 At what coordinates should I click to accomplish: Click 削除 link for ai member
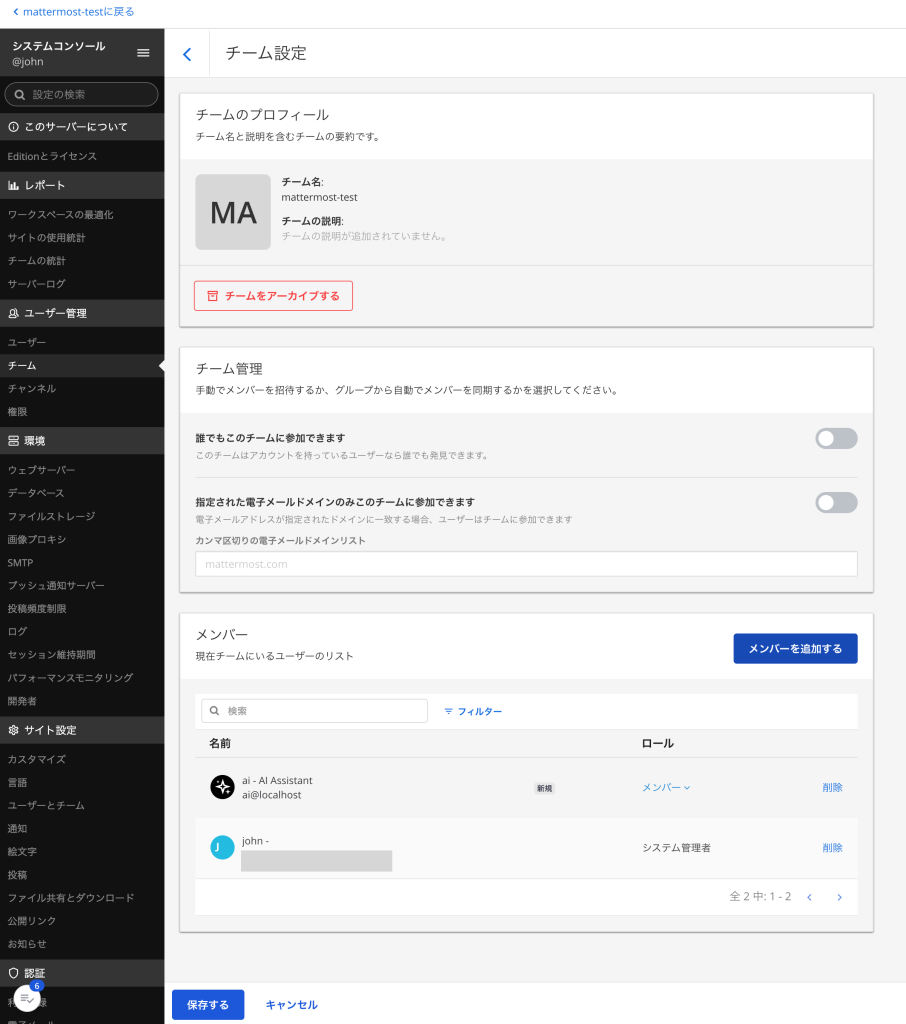832,787
